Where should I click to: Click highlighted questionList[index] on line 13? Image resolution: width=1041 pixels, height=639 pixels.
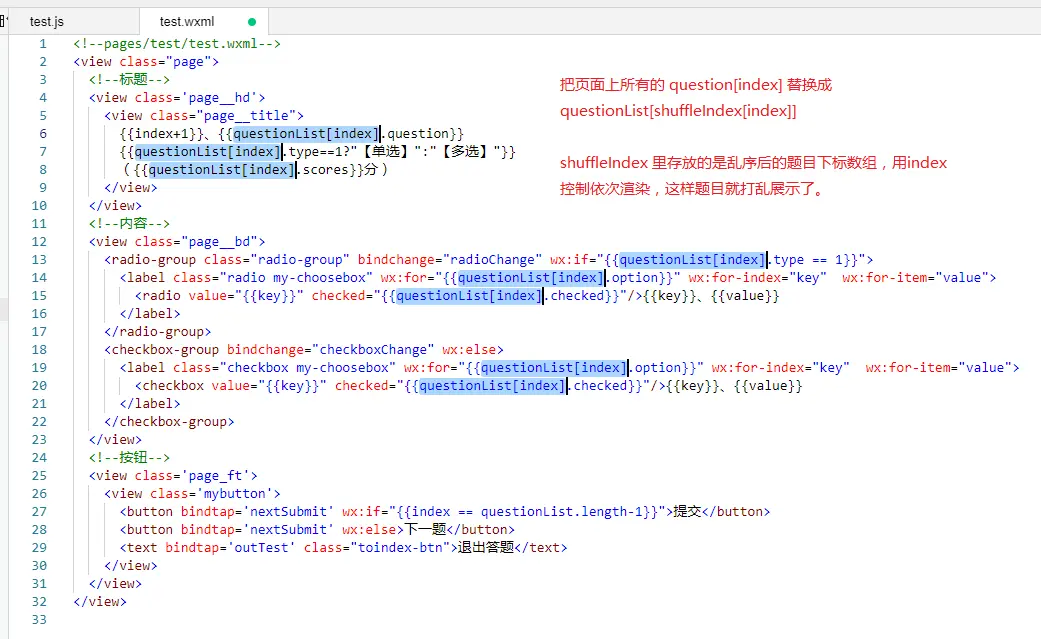pyautogui.click(x=692, y=260)
